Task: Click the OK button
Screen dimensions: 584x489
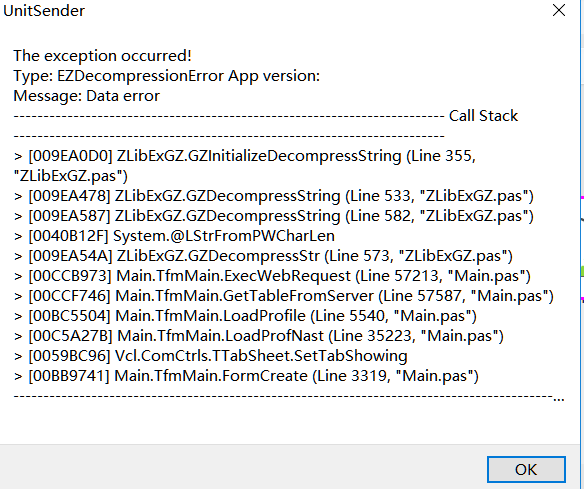Action: click(x=526, y=469)
